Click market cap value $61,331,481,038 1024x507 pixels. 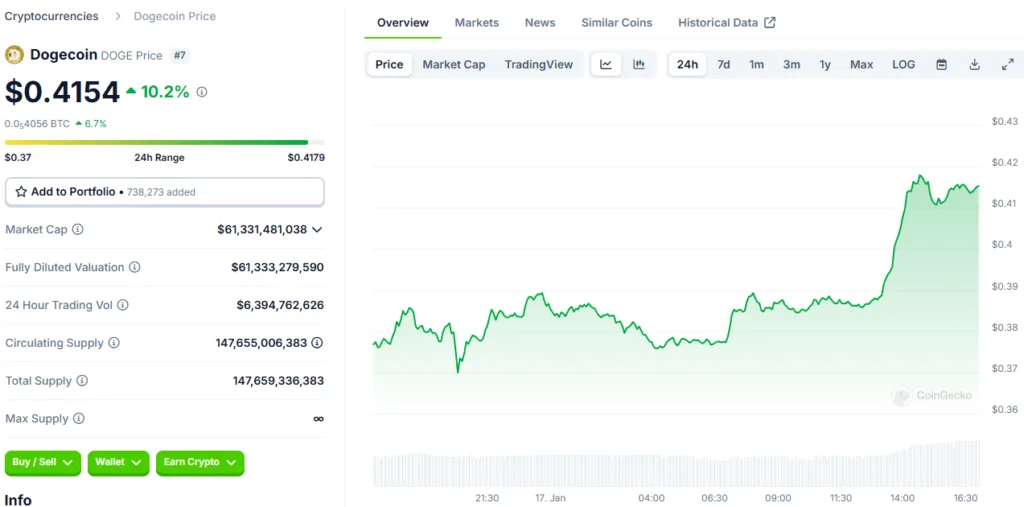pos(262,229)
